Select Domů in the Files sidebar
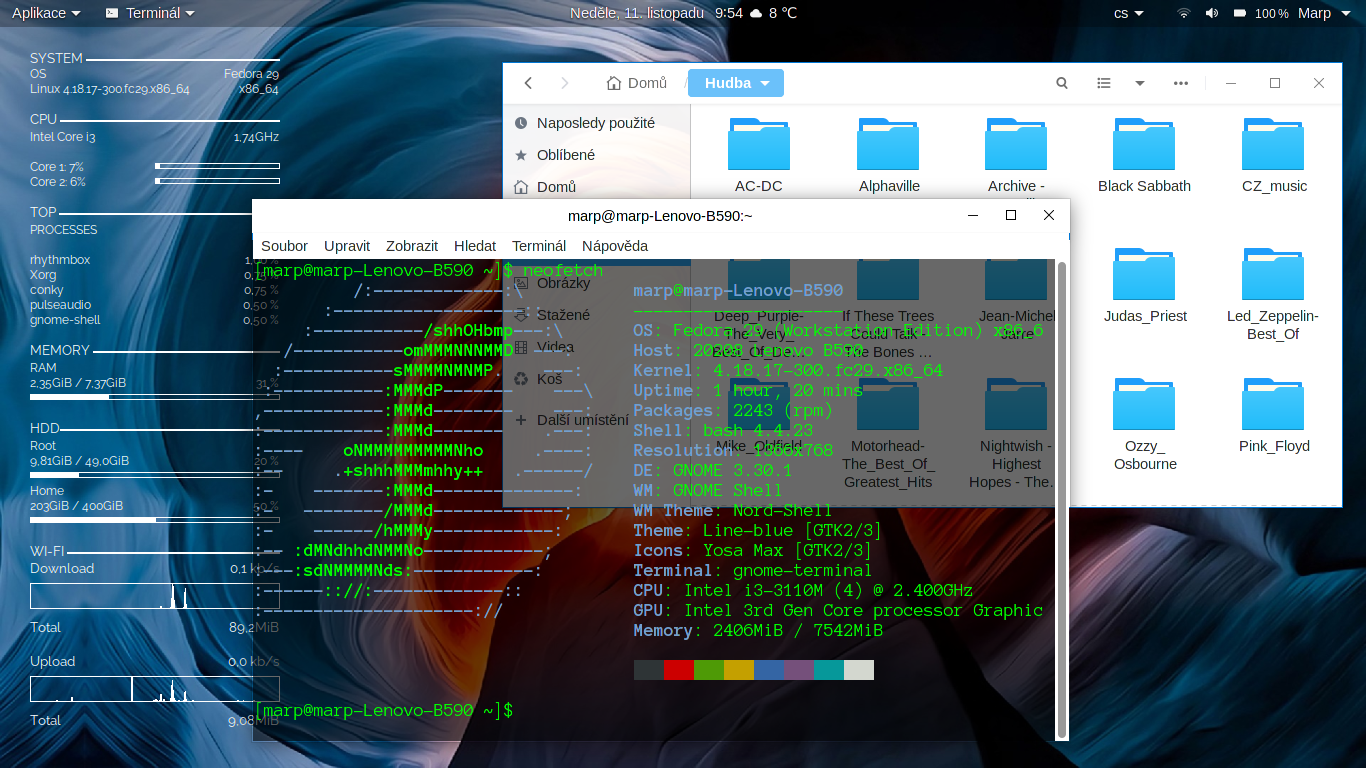1366x768 pixels. [596, 187]
